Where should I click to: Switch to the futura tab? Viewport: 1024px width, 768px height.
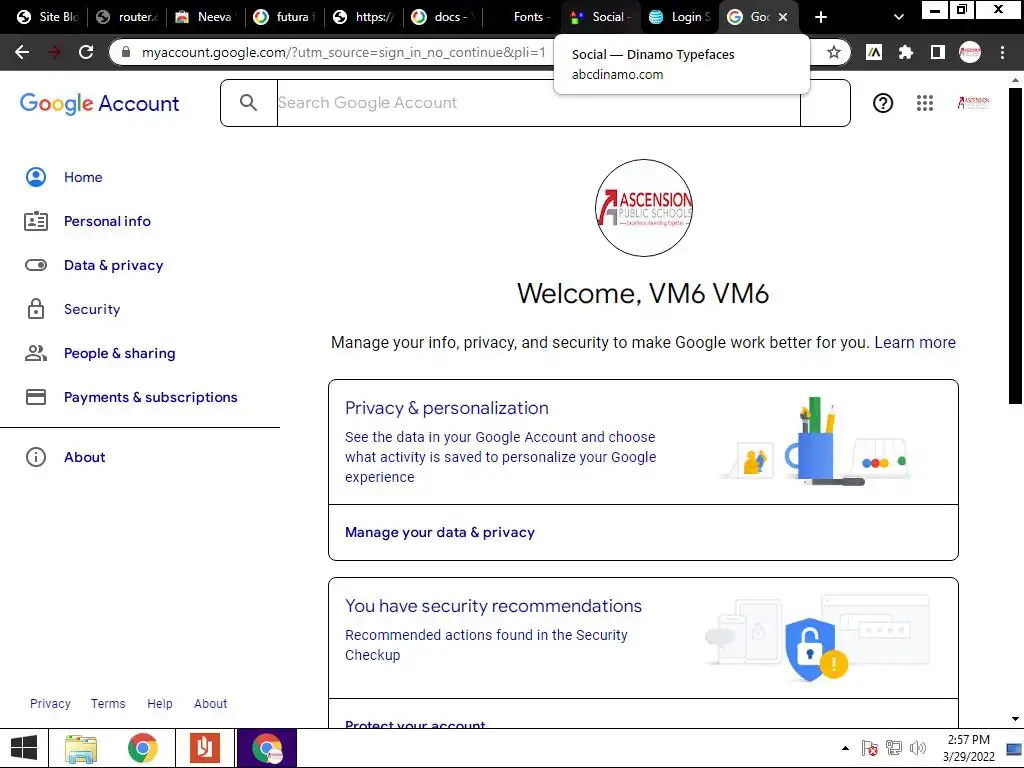click(285, 17)
